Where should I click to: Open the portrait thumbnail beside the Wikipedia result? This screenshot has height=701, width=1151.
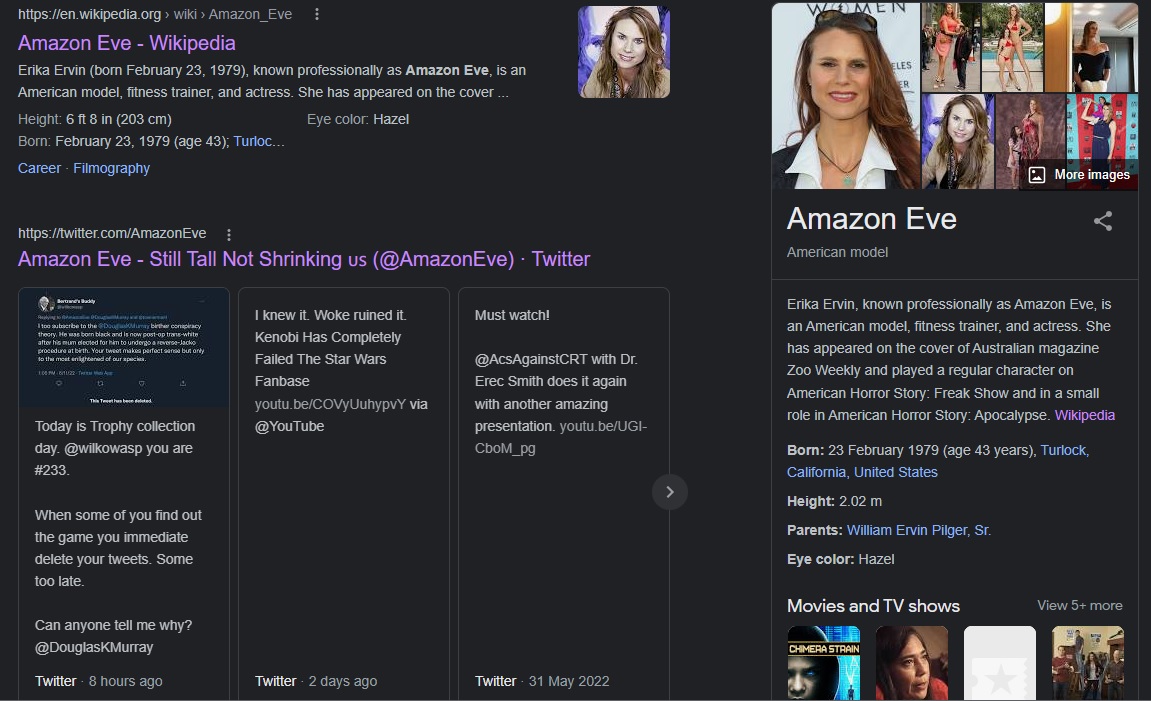point(624,52)
